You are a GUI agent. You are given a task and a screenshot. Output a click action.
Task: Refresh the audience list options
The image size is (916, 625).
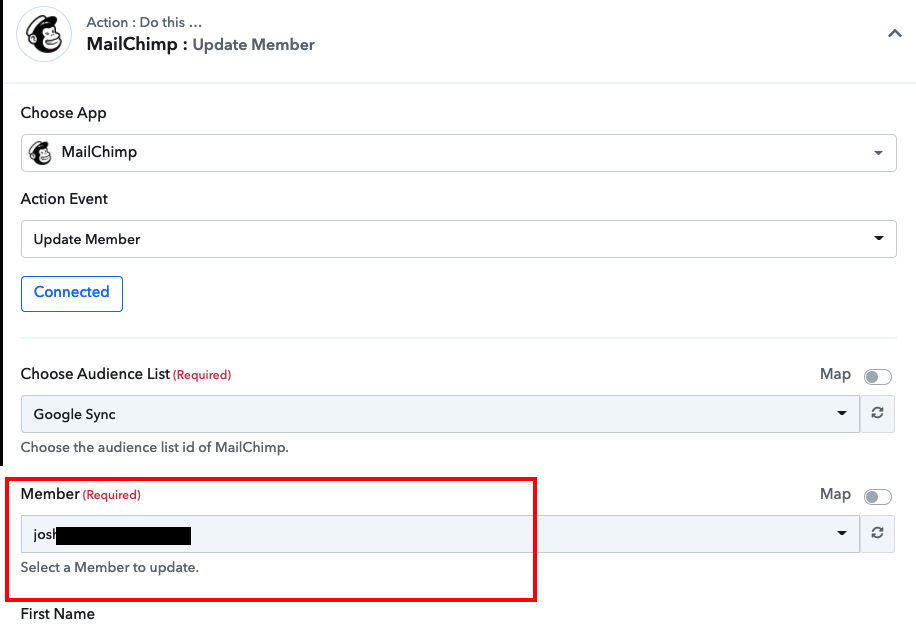pyautogui.click(x=877, y=414)
